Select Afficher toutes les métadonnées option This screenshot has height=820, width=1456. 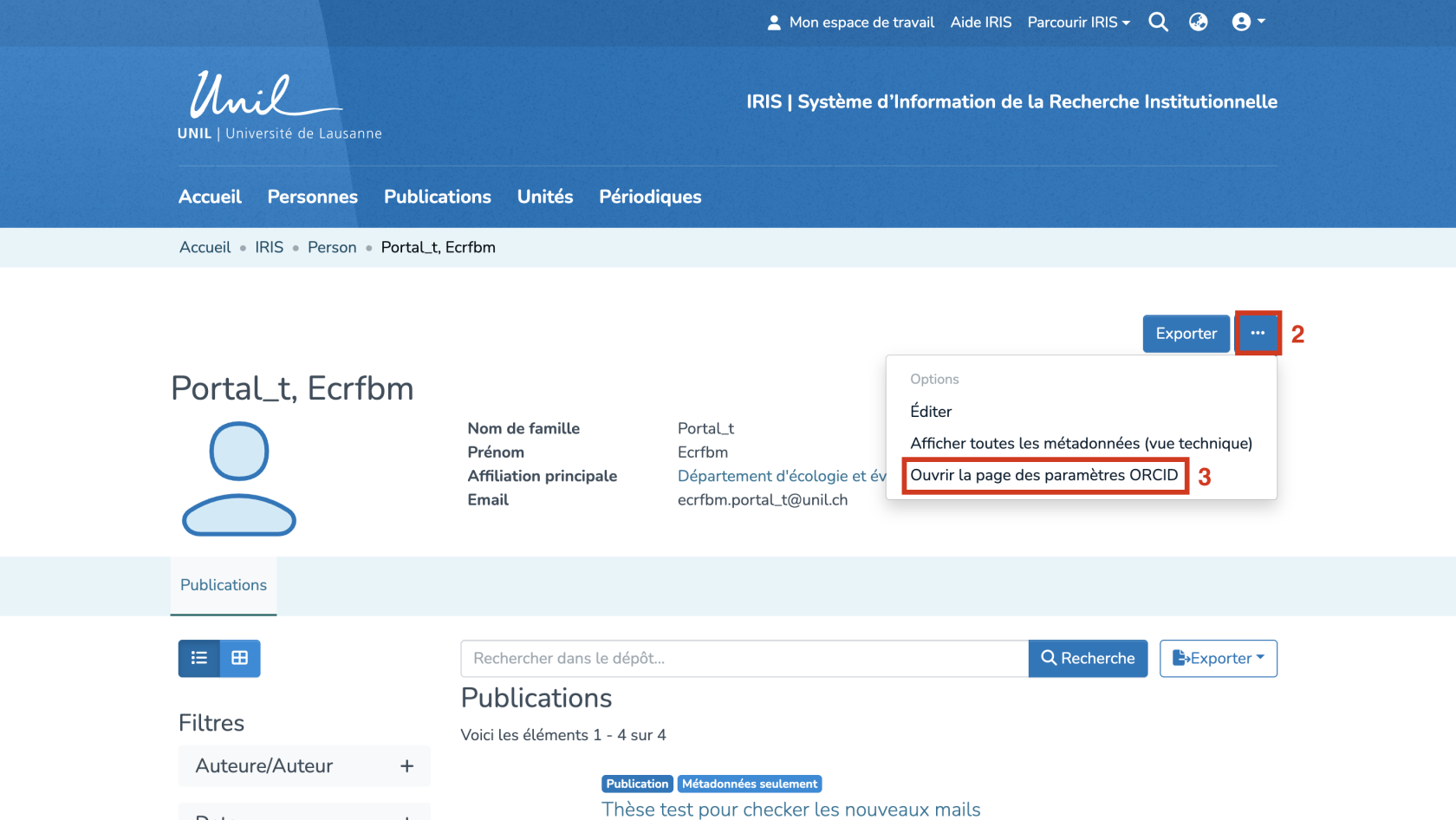[x=1081, y=444]
